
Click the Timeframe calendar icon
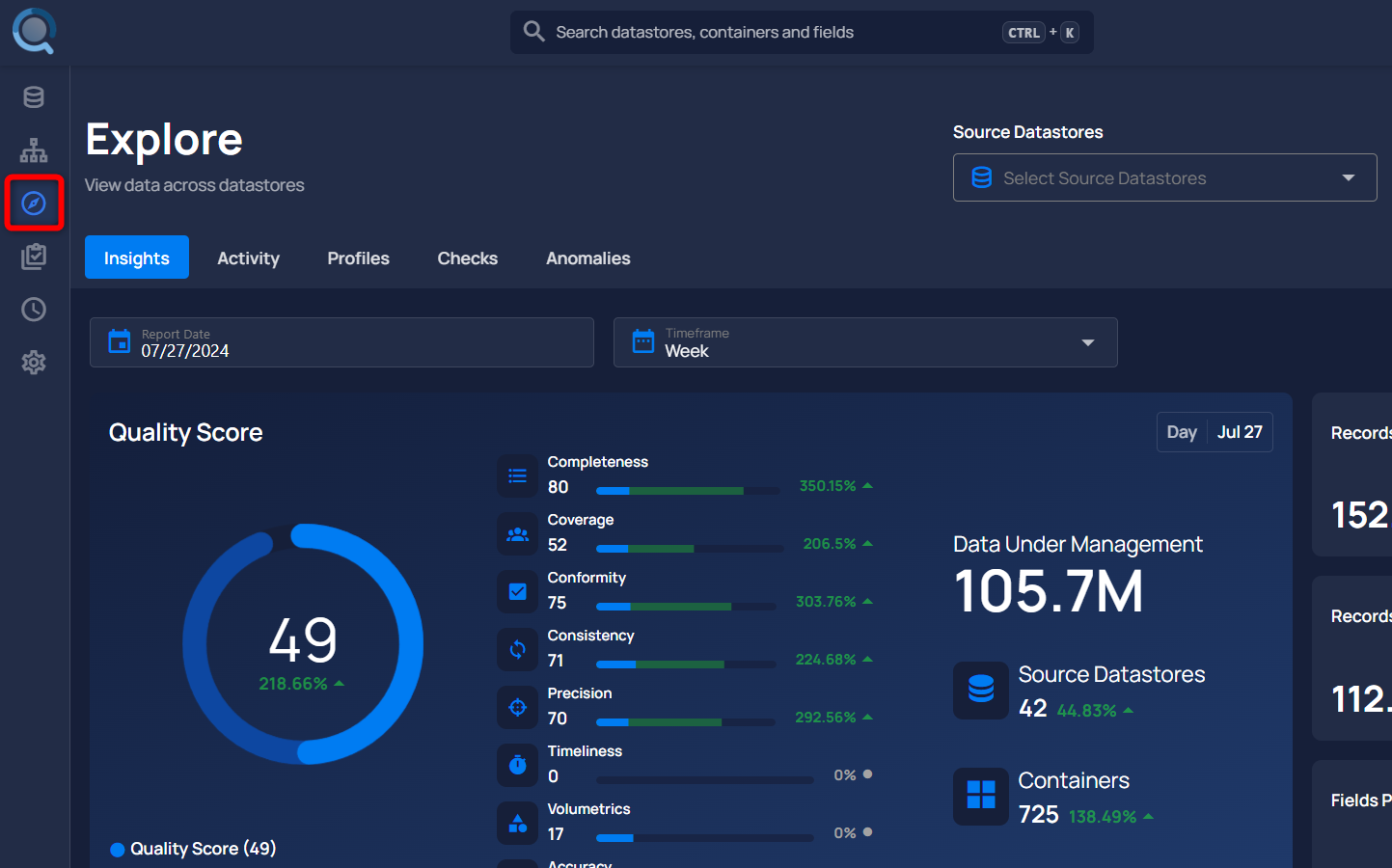coord(643,341)
